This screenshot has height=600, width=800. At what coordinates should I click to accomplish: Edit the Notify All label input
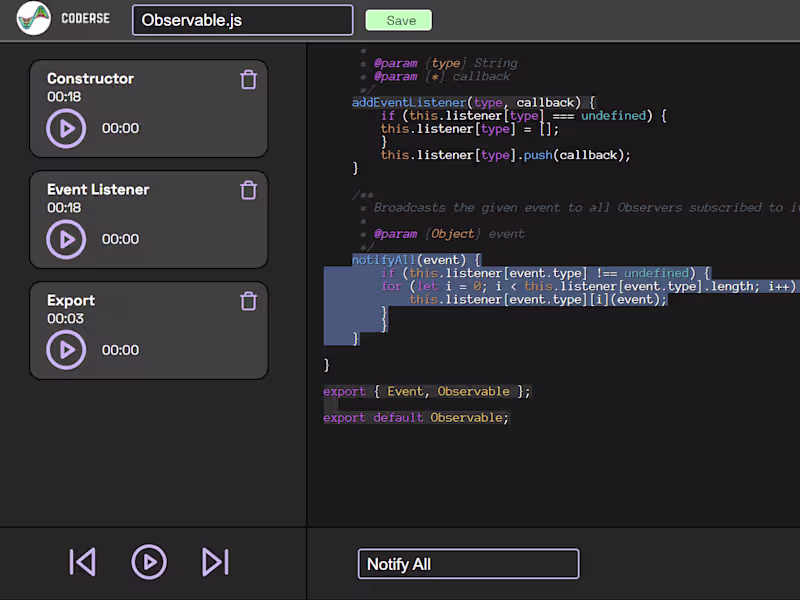(x=468, y=564)
